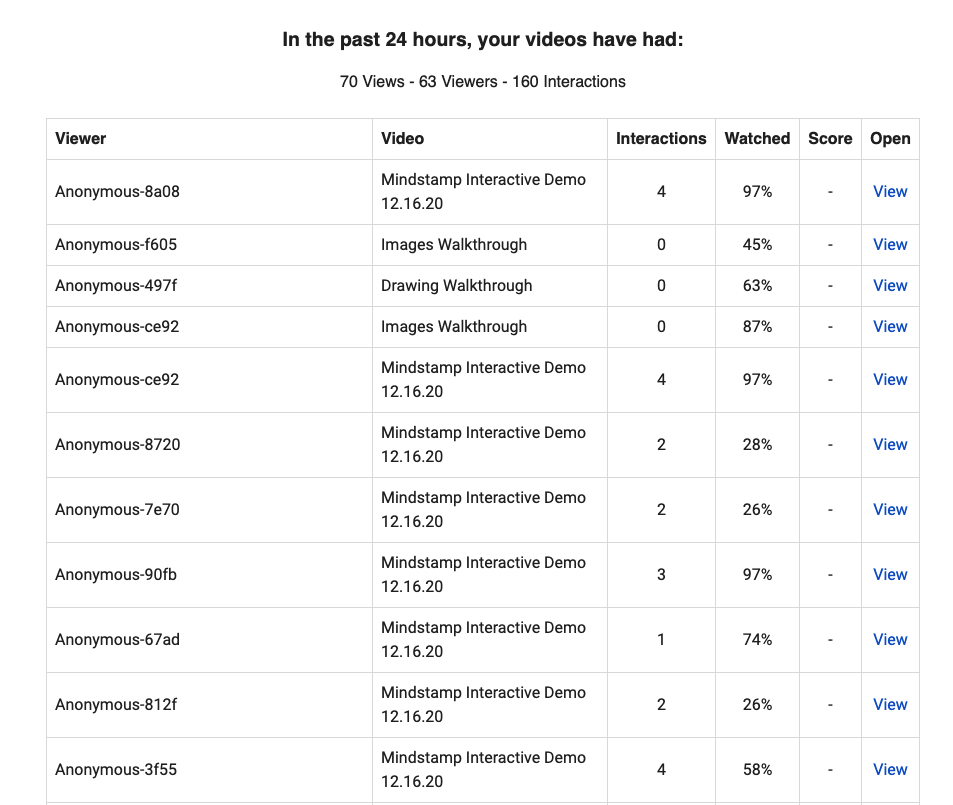Viewport: 953px width, 805px height.
Task: Click the Watched column header
Action: 757,138
